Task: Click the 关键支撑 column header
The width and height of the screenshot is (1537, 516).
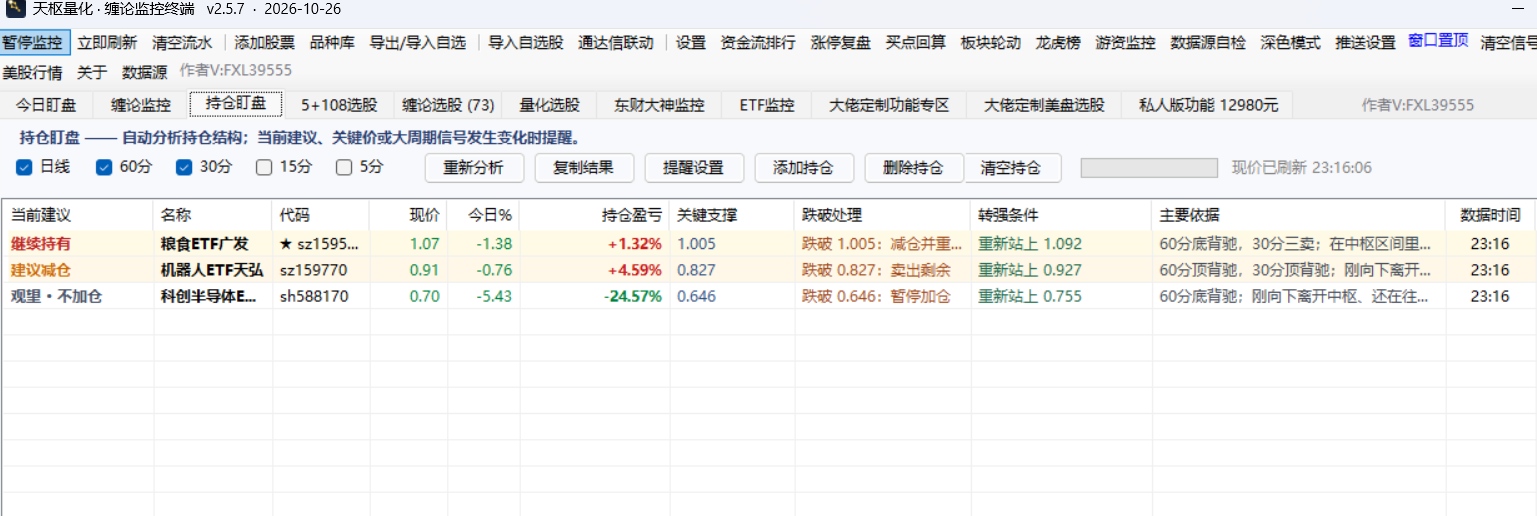Action: click(x=732, y=215)
